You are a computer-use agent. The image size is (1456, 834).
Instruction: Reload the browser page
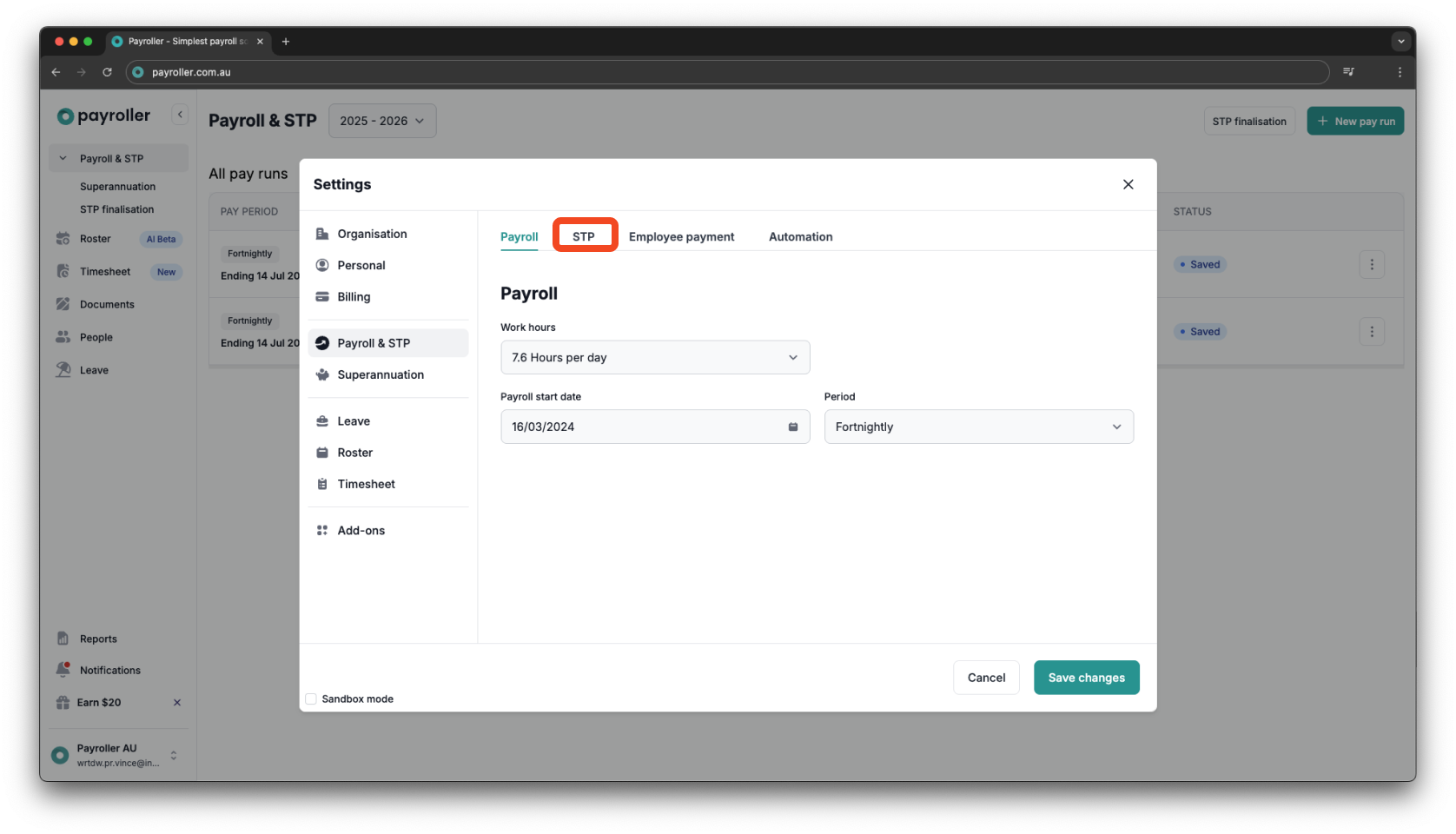tap(107, 72)
